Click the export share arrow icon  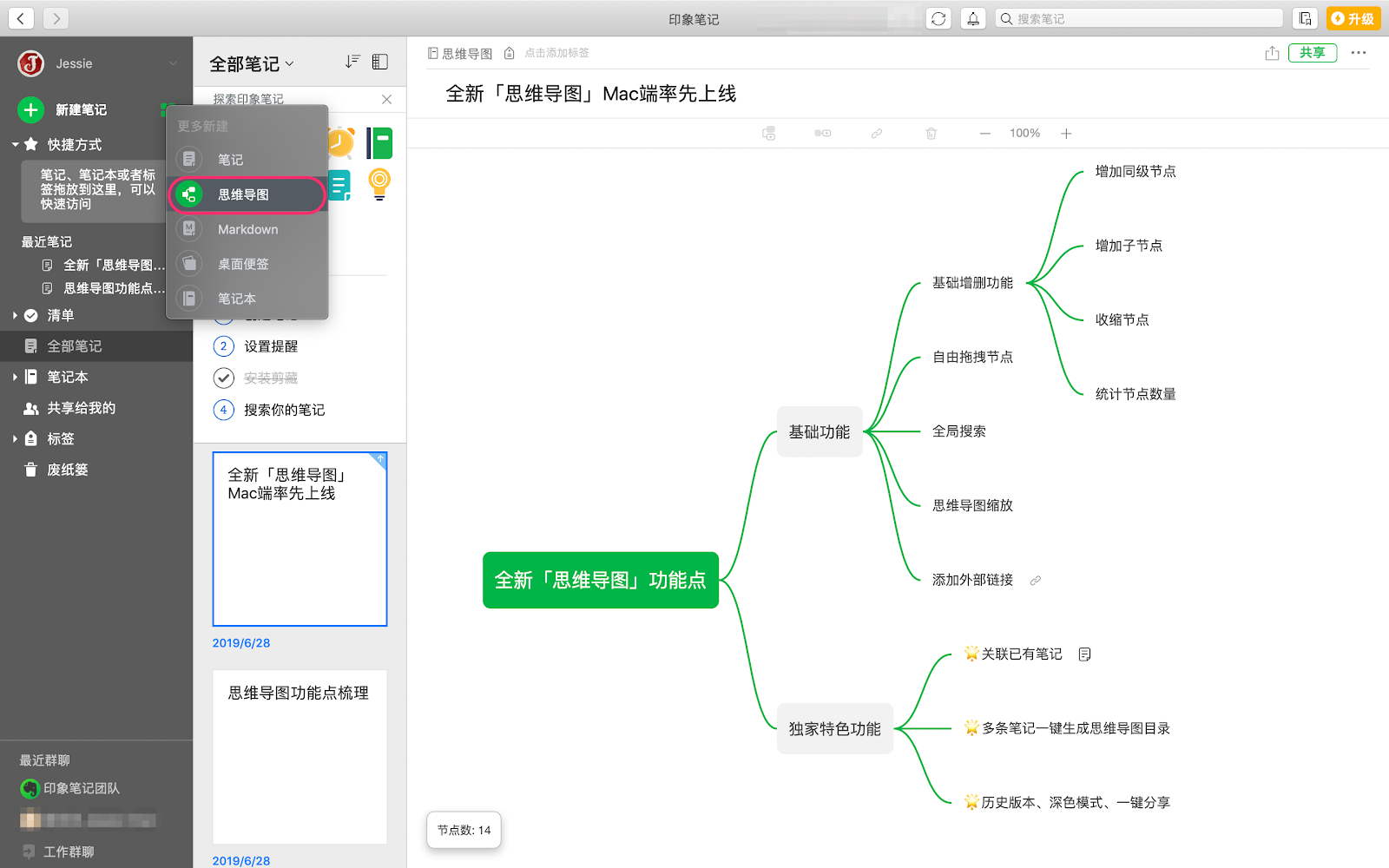click(1272, 53)
